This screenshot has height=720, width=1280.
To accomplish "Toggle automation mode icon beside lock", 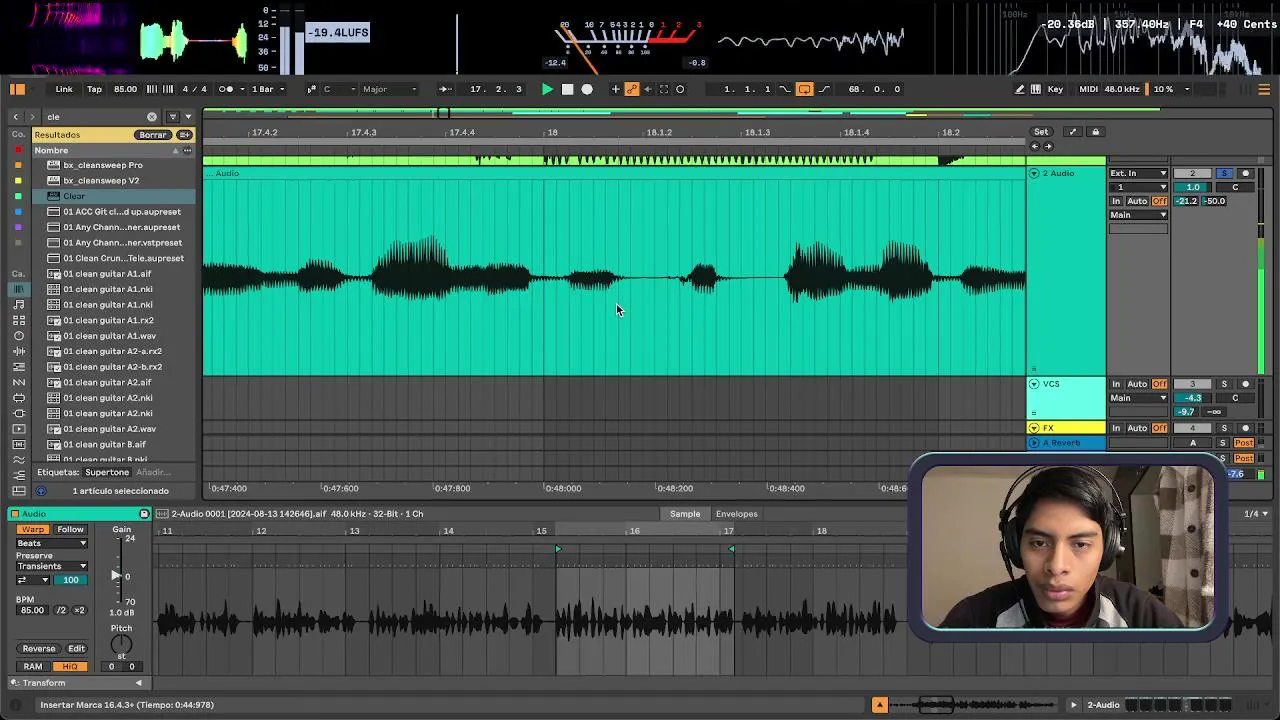I will pos(1072,132).
